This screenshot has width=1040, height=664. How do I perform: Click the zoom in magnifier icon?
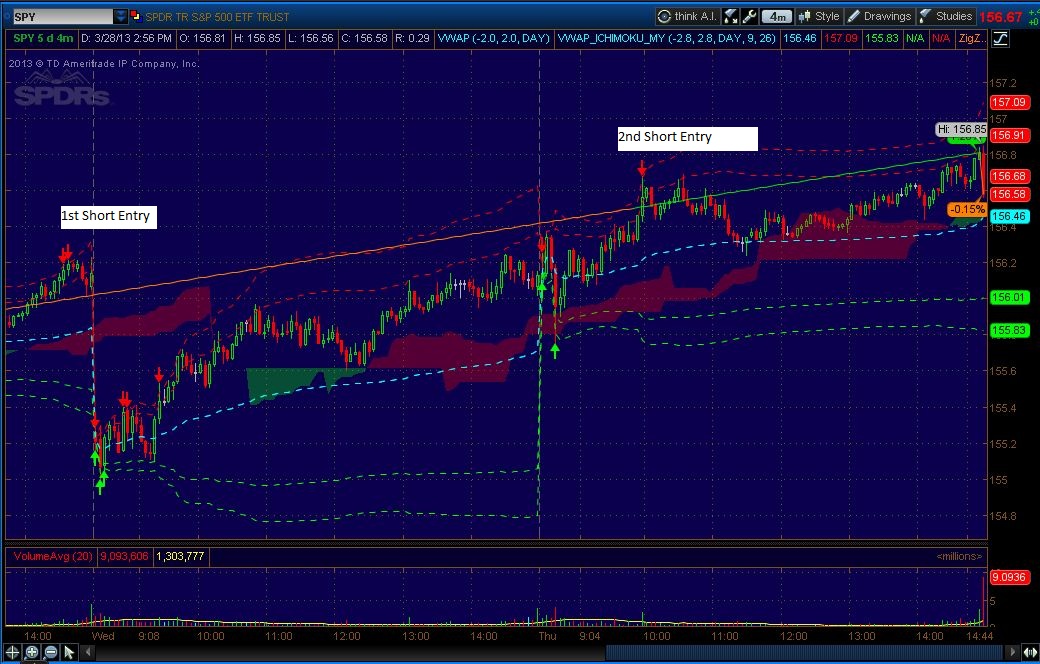(x=32, y=652)
